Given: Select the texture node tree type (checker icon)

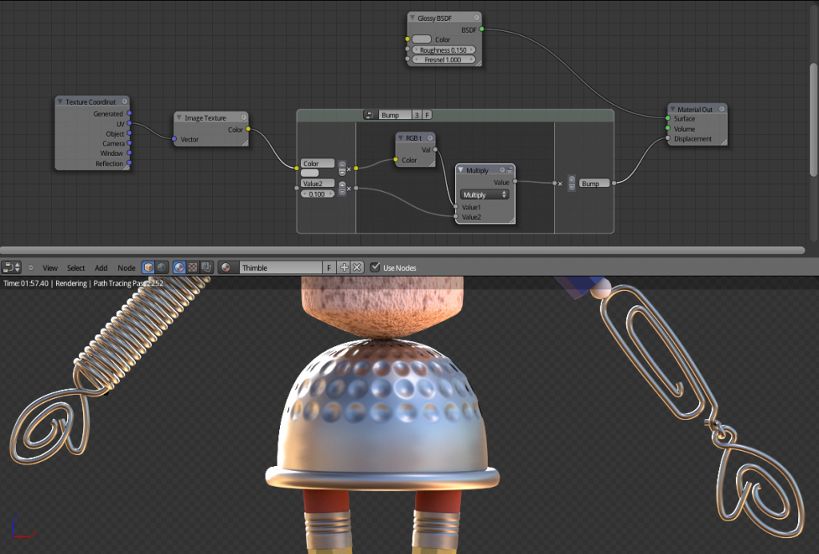Looking at the screenshot, I should 193,267.
